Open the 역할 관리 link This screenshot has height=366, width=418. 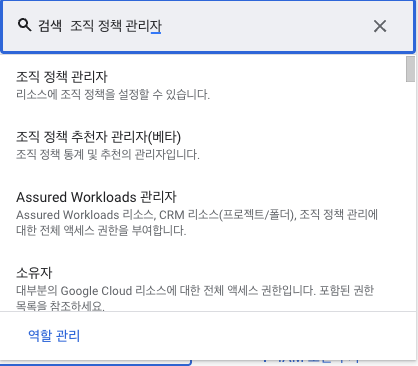54,335
